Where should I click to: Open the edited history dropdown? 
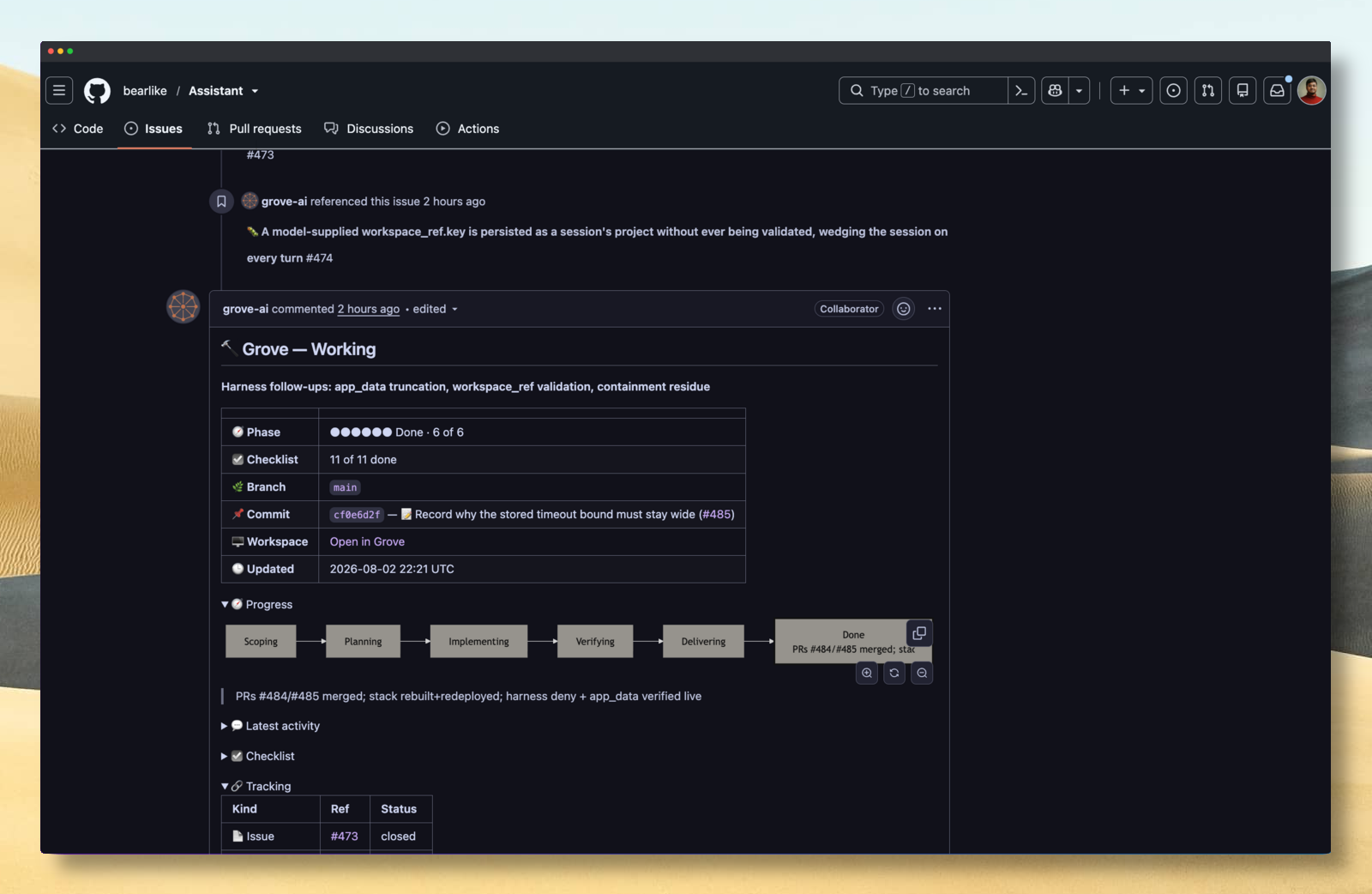point(436,309)
